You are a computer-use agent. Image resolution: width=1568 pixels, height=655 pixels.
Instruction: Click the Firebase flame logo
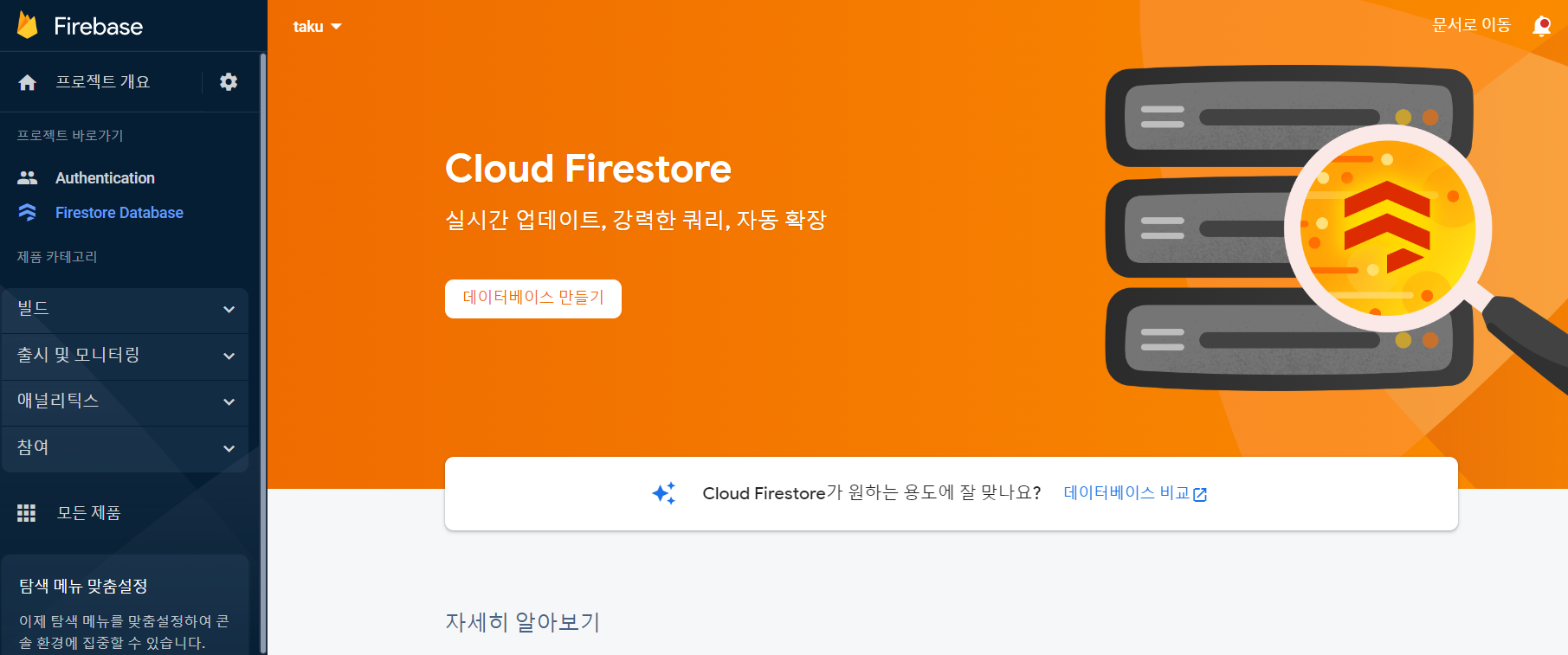tap(28, 25)
